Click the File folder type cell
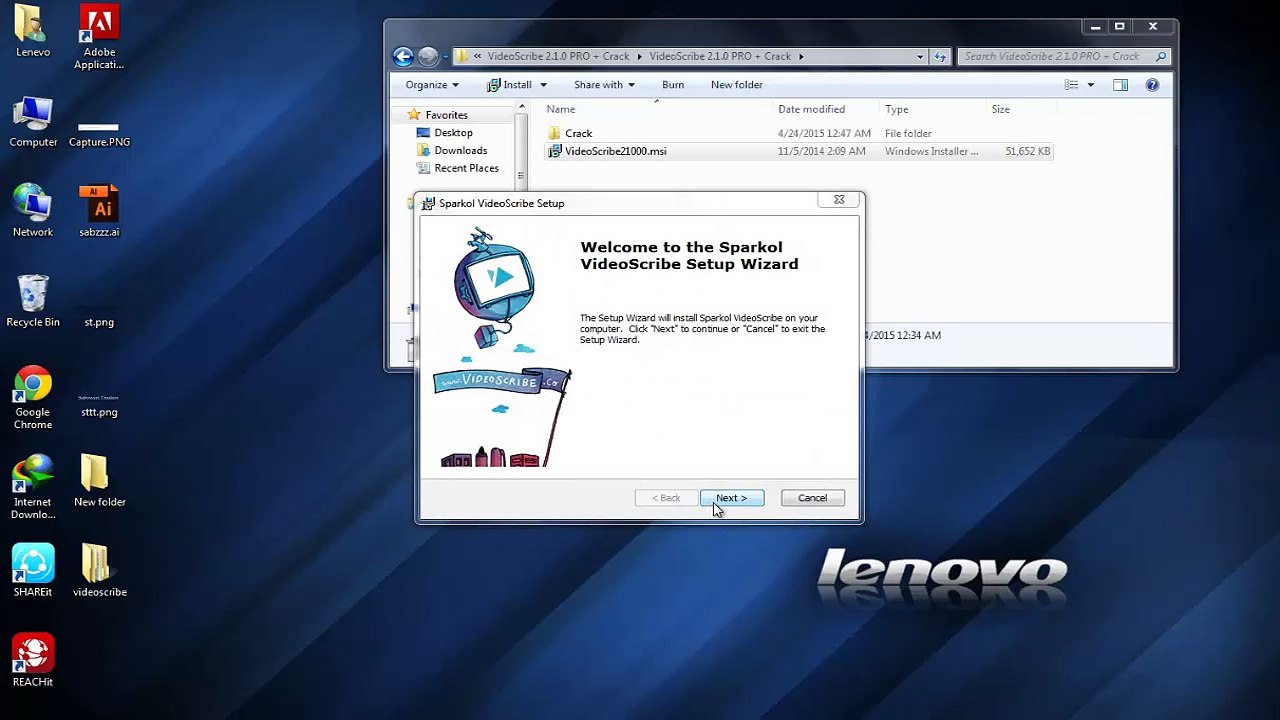This screenshot has width=1280, height=720. click(908, 133)
